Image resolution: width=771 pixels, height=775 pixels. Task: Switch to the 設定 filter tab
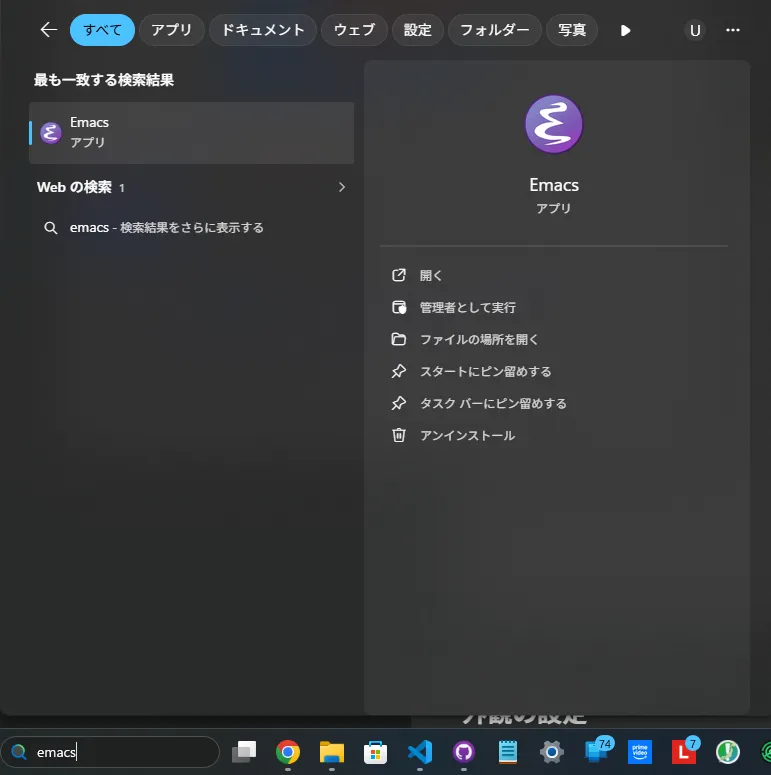click(x=418, y=30)
